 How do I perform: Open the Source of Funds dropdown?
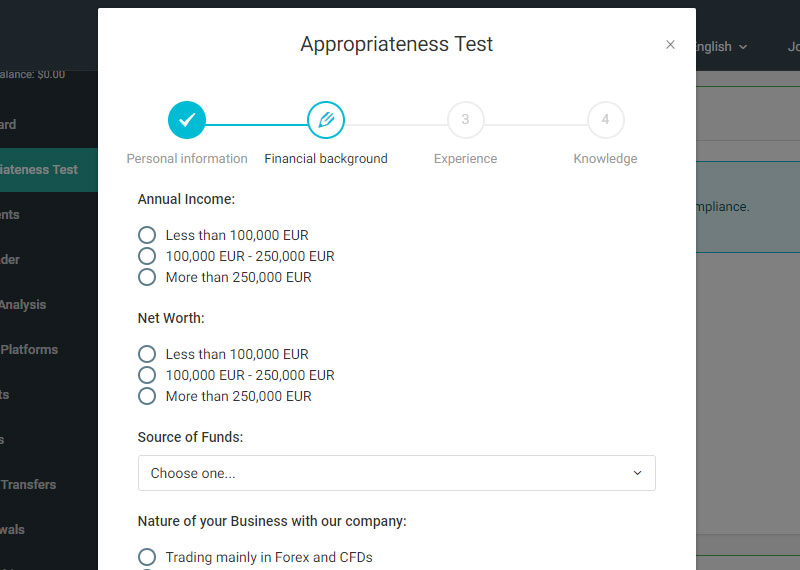pos(396,473)
